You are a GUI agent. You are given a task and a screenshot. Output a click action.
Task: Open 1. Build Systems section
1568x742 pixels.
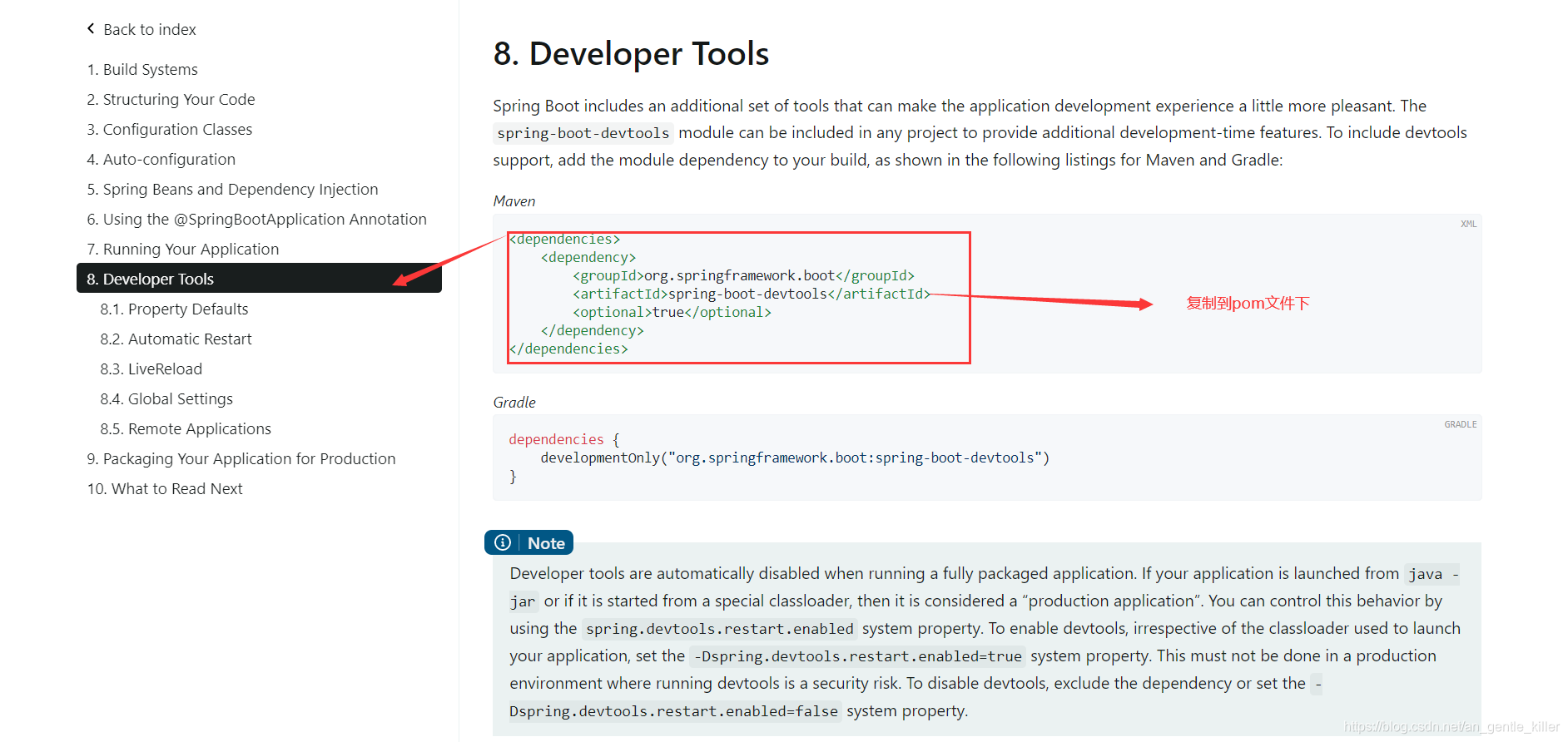pyautogui.click(x=142, y=69)
